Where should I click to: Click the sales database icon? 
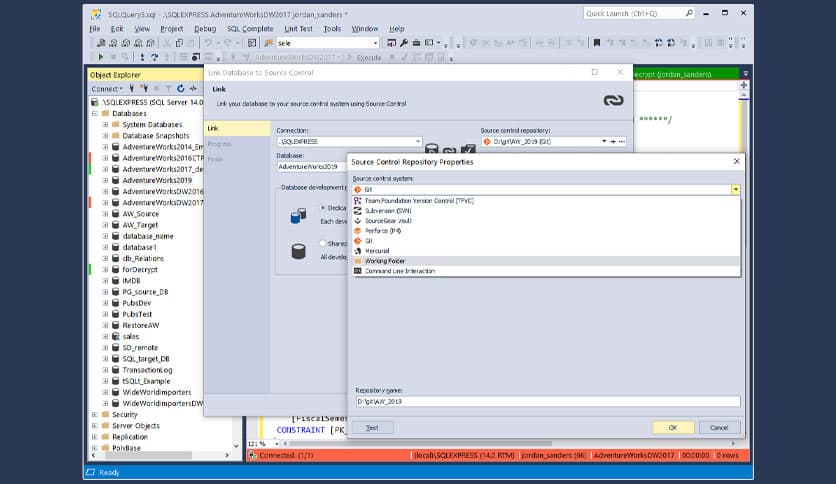(115, 336)
